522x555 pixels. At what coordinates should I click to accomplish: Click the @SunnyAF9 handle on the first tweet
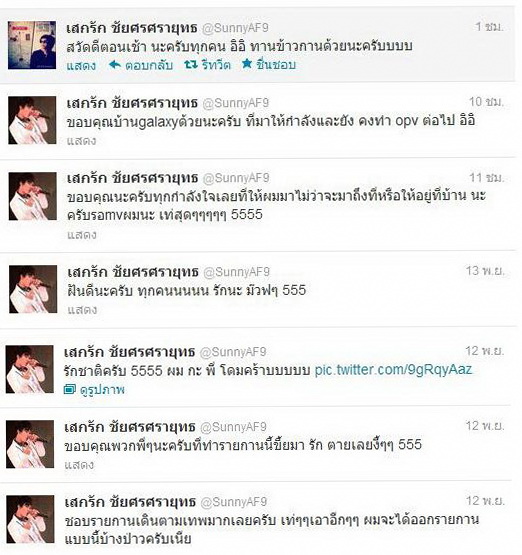[x=235, y=28]
